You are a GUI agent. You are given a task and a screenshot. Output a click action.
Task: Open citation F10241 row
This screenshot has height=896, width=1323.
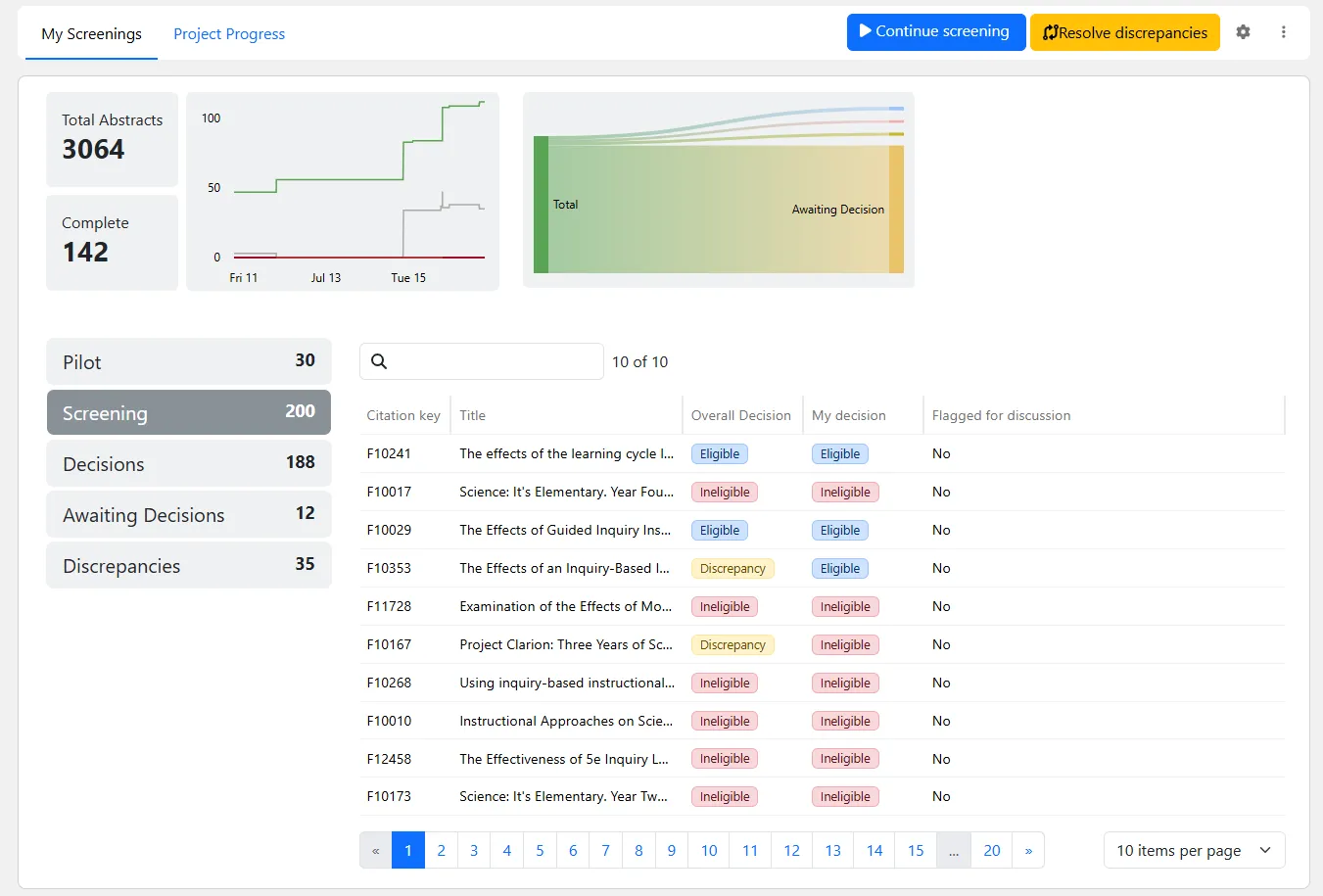click(822, 453)
